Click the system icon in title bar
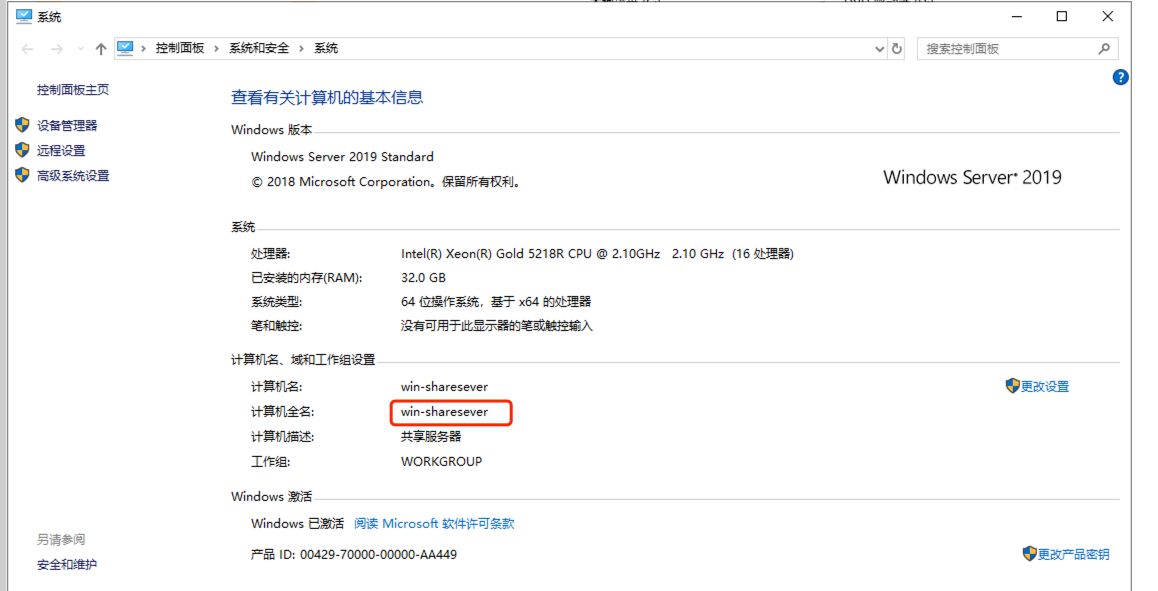 (x=24, y=16)
